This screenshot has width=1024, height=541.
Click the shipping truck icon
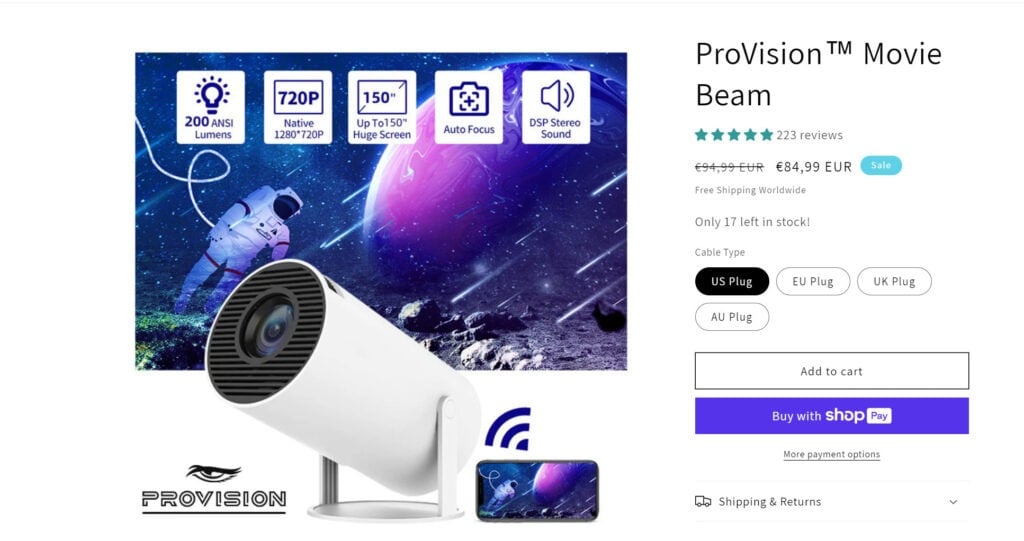(x=703, y=501)
